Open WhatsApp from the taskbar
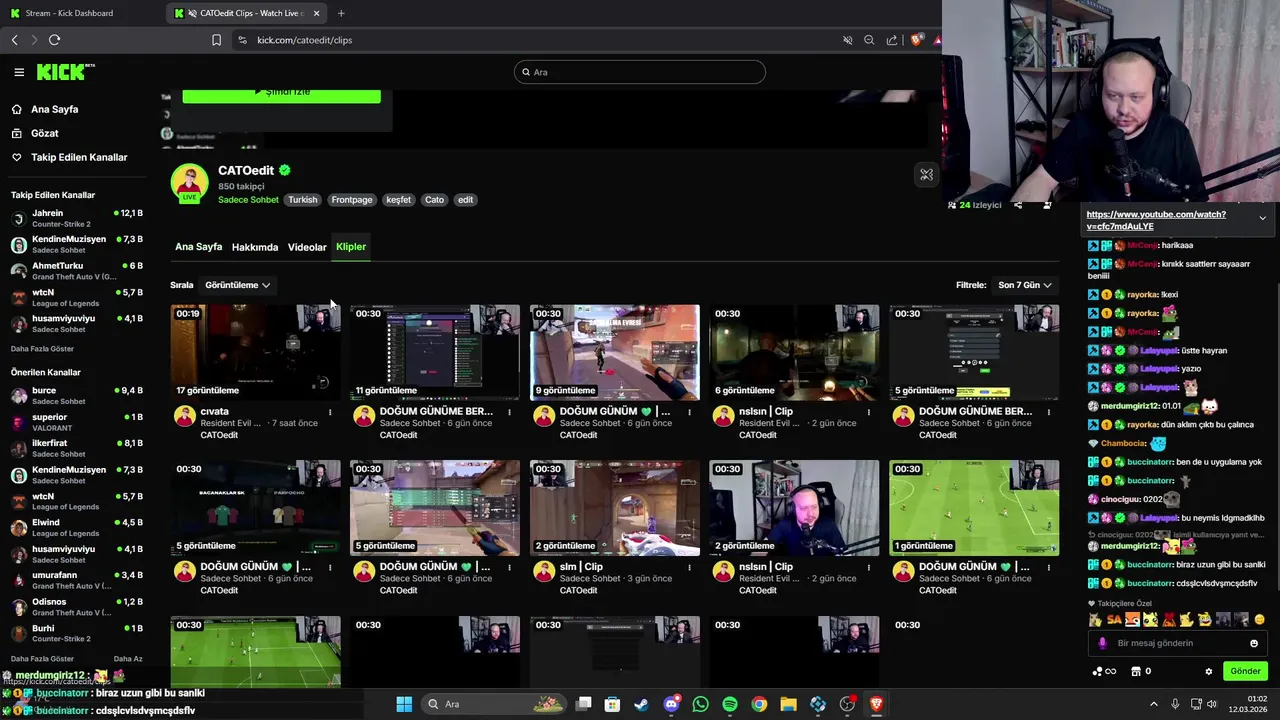1280x720 pixels. coord(700,704)
